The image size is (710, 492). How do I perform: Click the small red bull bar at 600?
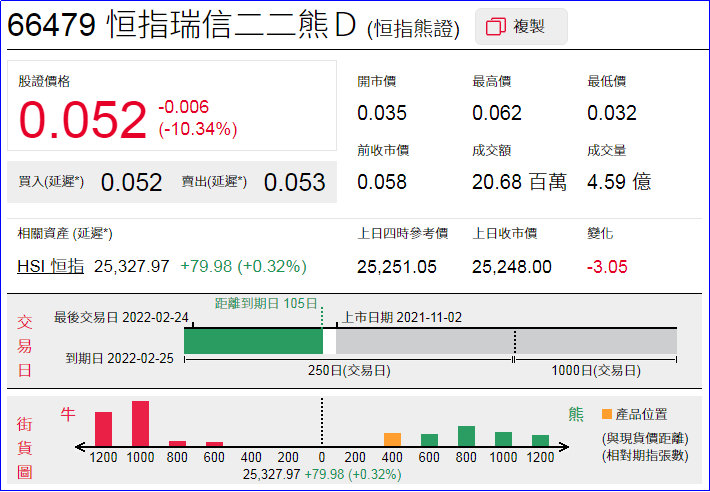coord(214,443)
